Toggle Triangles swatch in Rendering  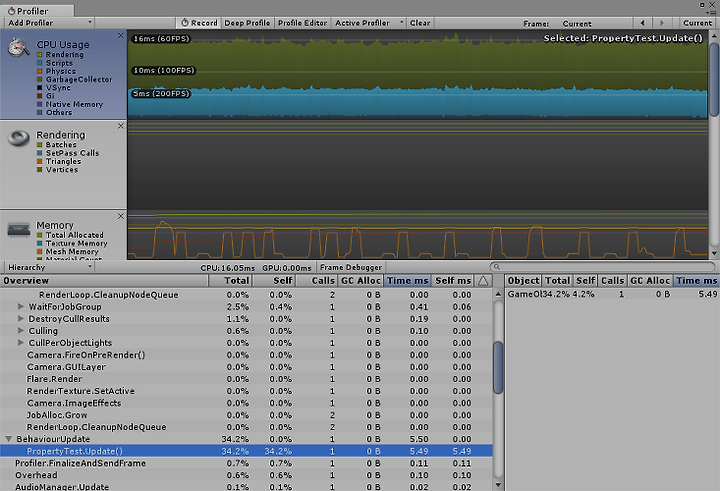[39, 161]
